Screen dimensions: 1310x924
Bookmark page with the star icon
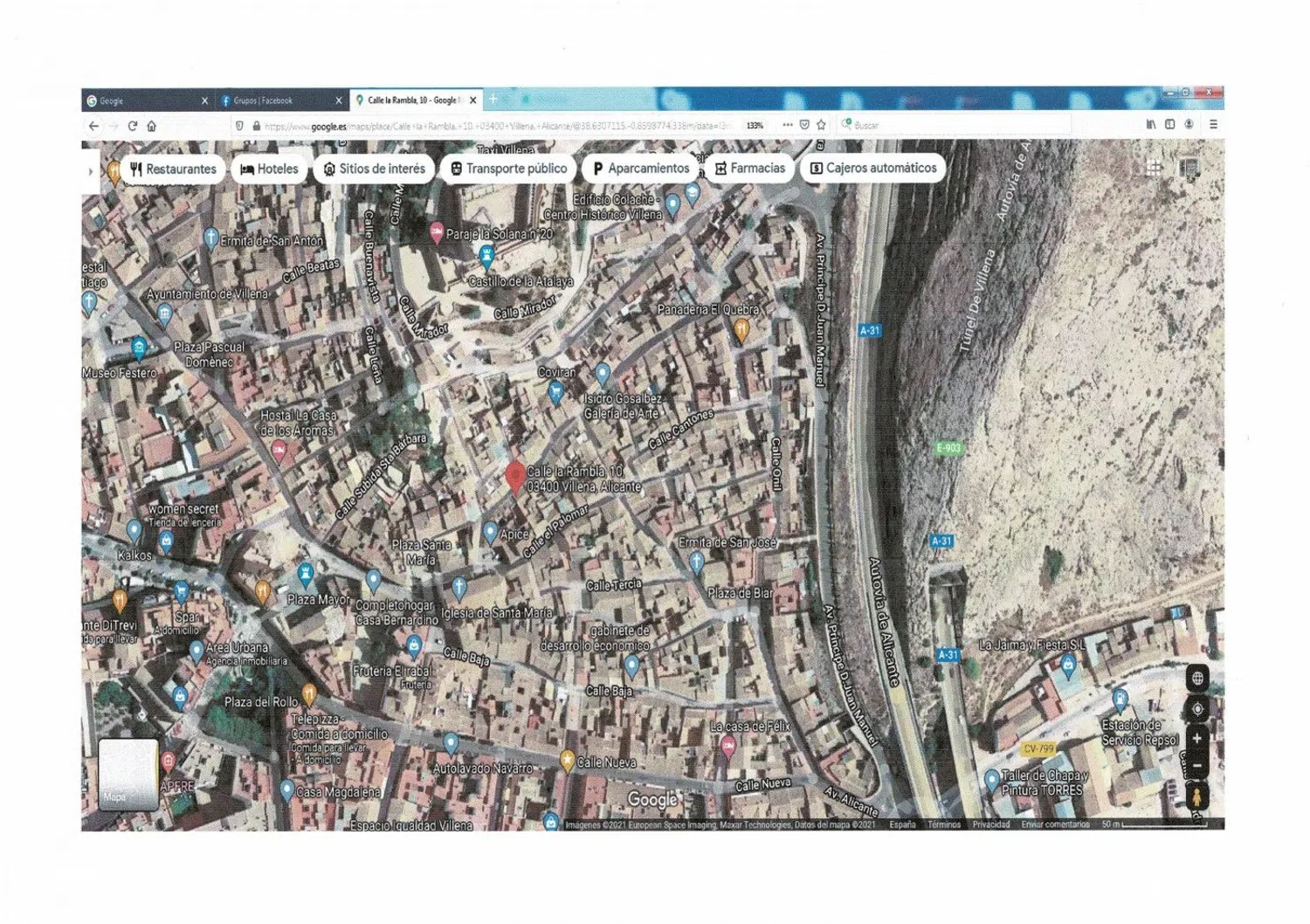tap(821, 125)
